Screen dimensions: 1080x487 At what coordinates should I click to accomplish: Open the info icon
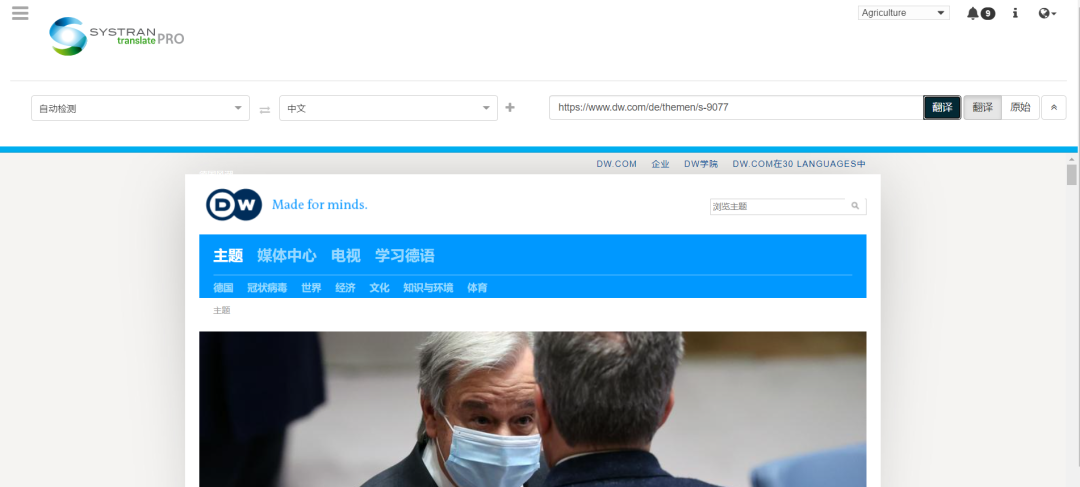pyautogui.click(x=1015, y=13)
